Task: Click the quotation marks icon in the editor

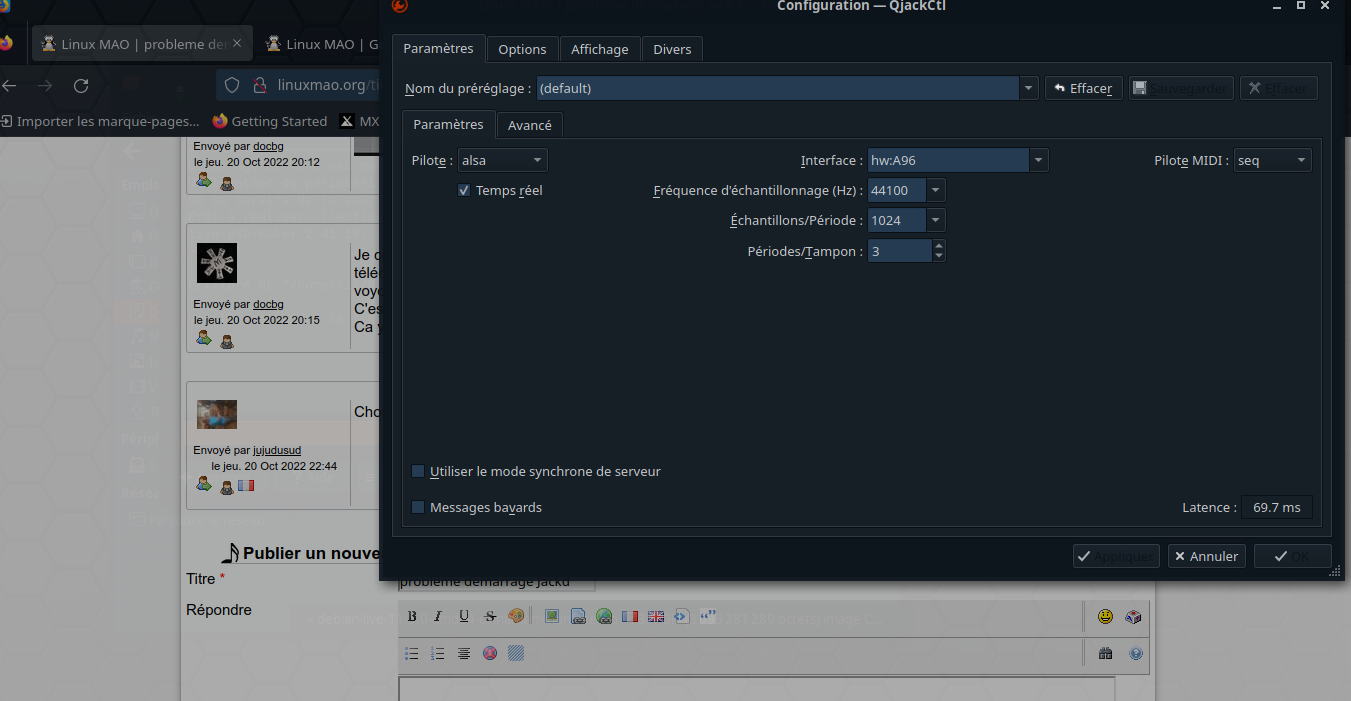Action: [x=708, y=616]
